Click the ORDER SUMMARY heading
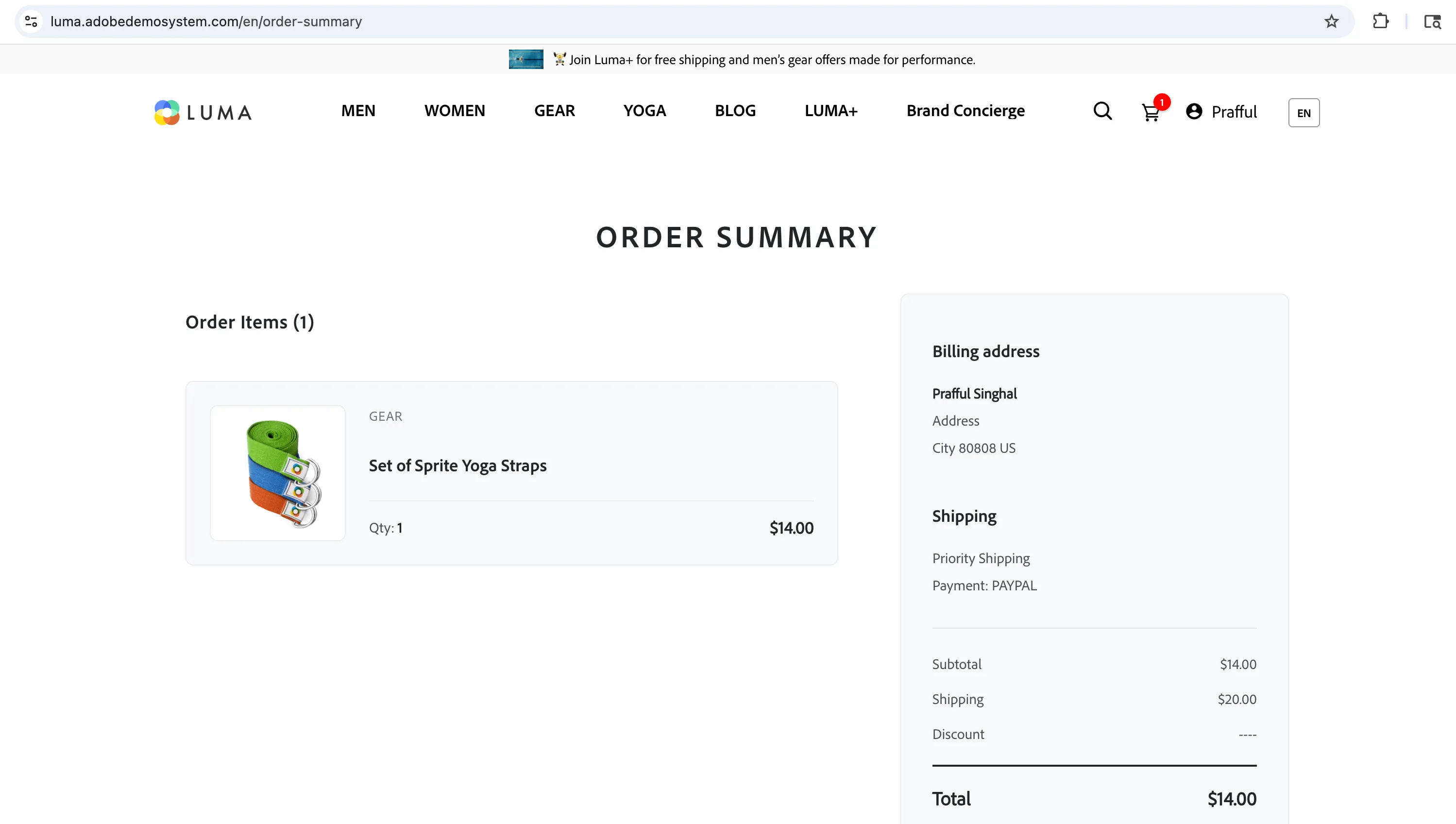Viewport: 1456px width, 824px height. (736, 237)
